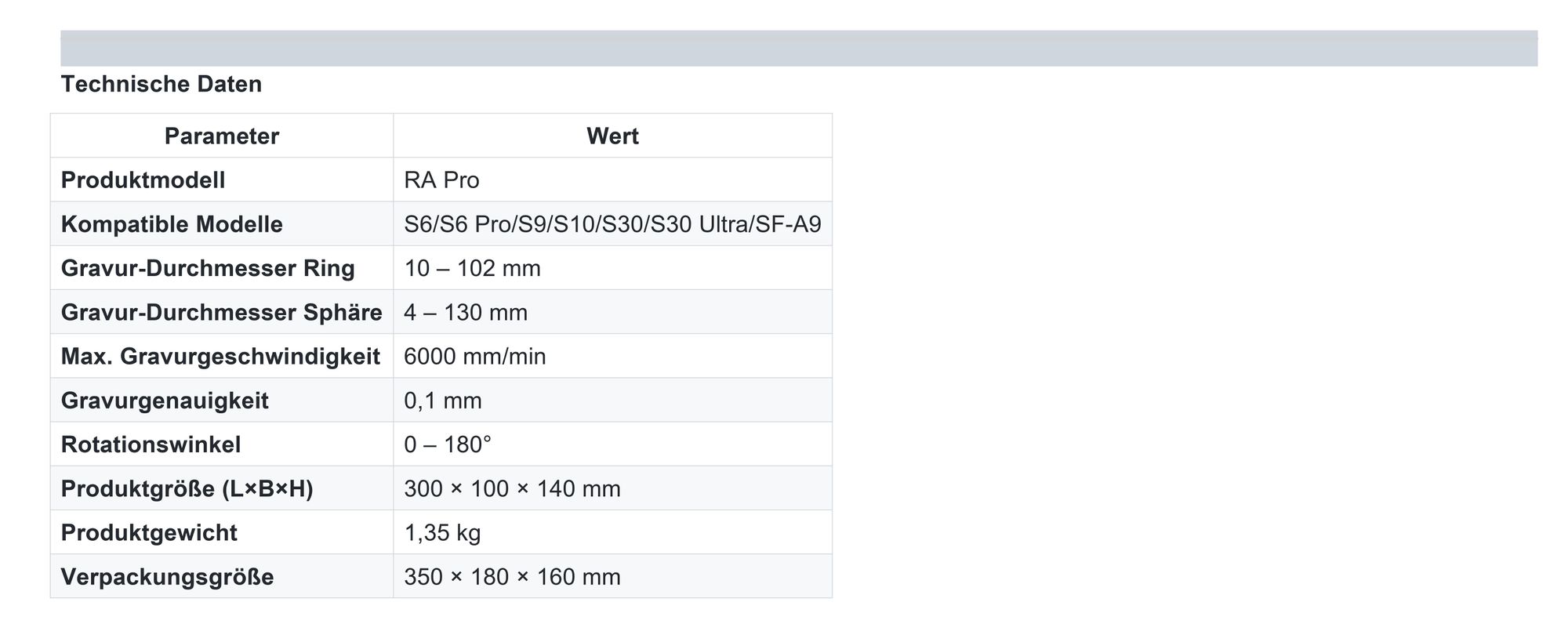Select the '6000 mm/min' value

(474, 356)
